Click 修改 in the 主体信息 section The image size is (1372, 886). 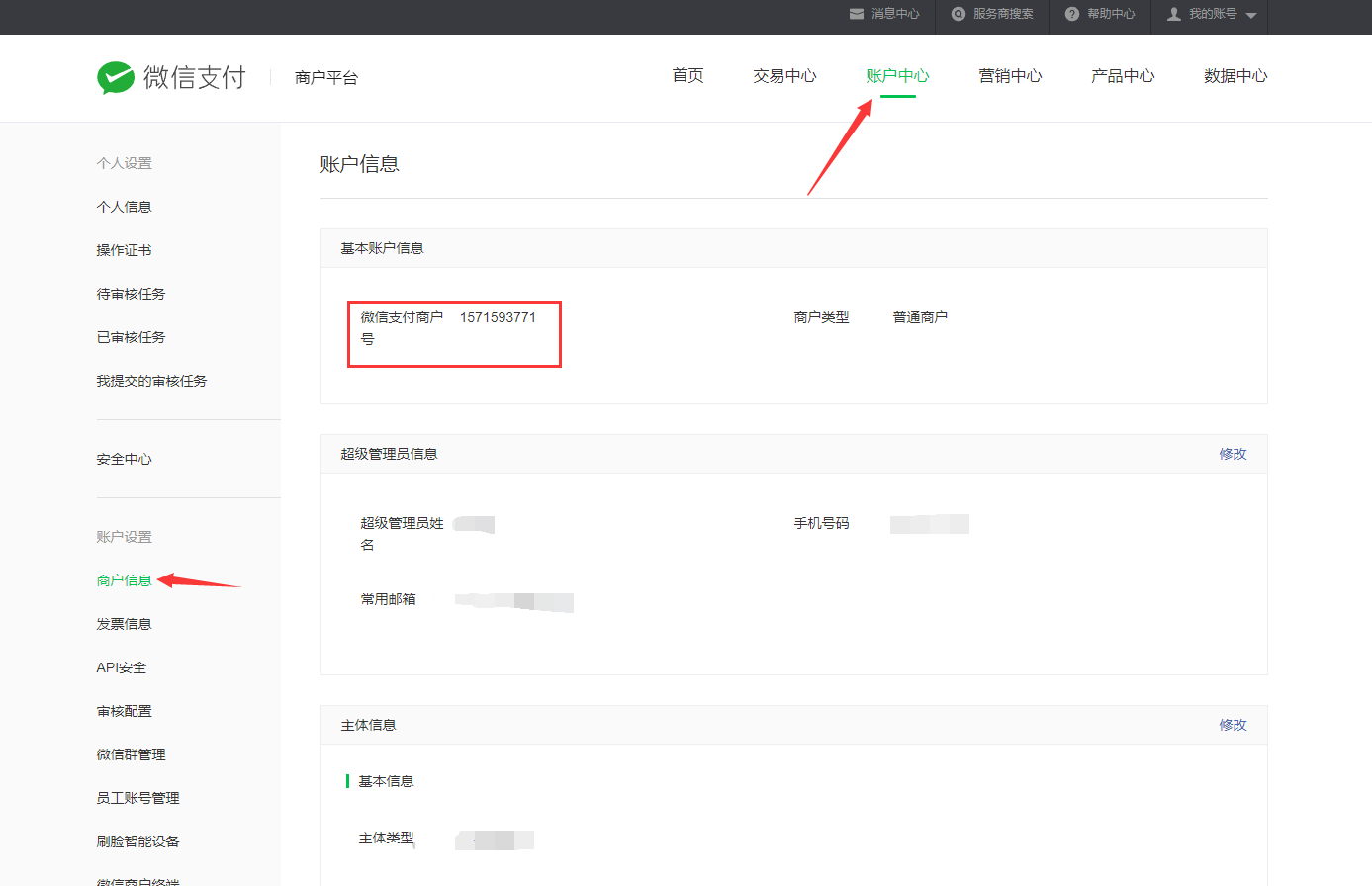1233,725
